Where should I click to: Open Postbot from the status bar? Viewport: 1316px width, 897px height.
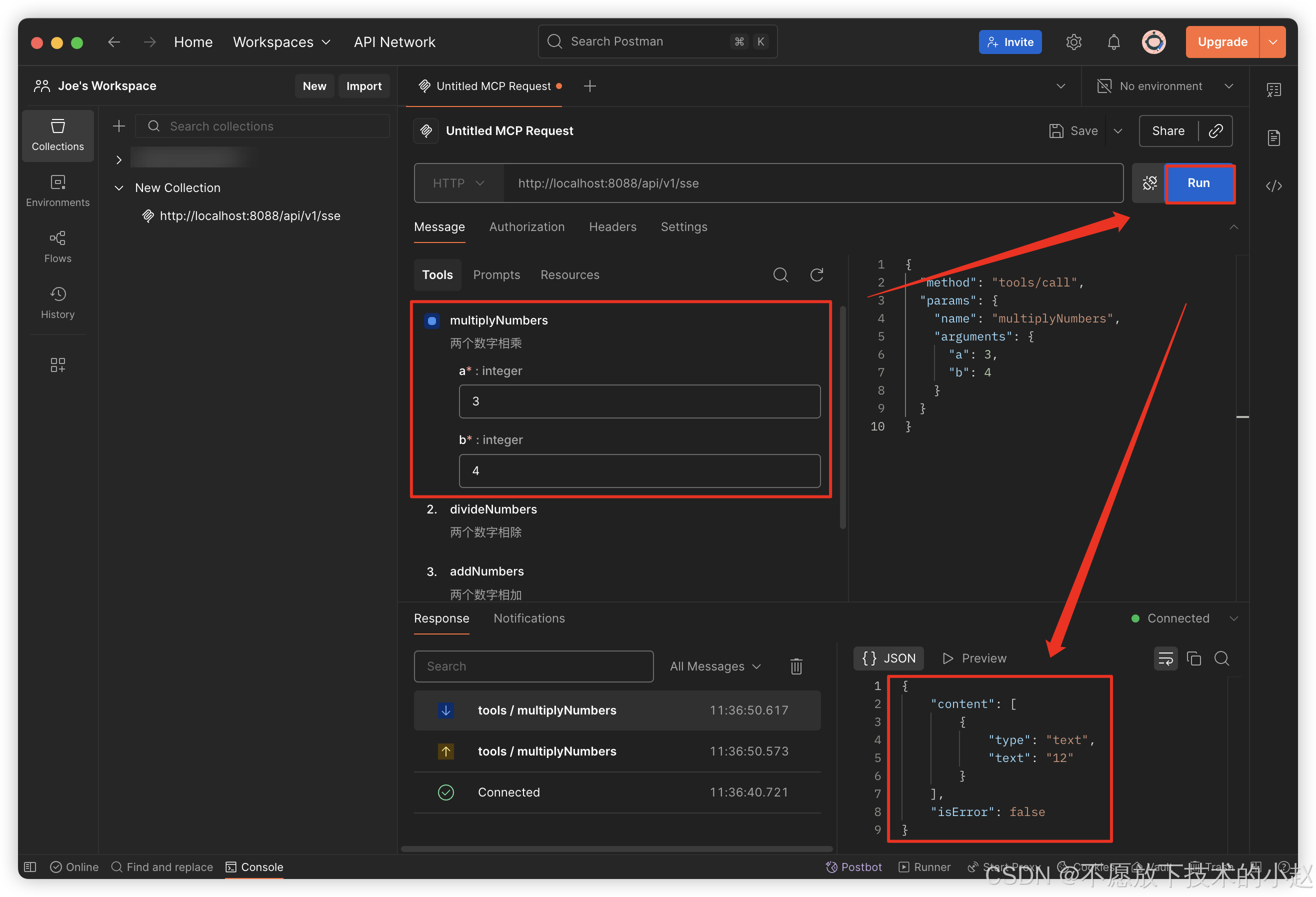pos(854,866)
